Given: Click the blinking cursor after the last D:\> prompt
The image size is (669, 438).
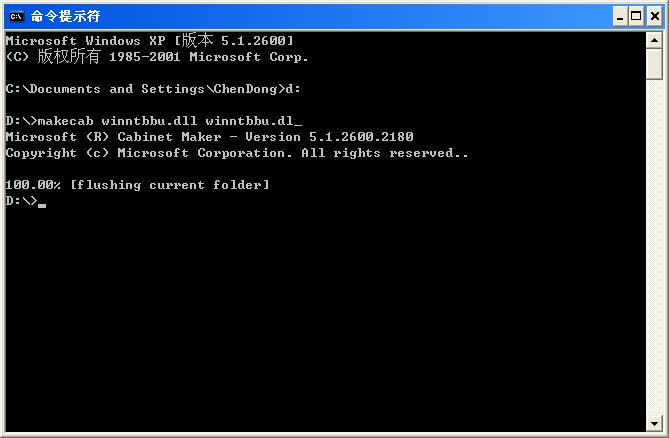Looking at the screenshot, I should tap(42, 206).
